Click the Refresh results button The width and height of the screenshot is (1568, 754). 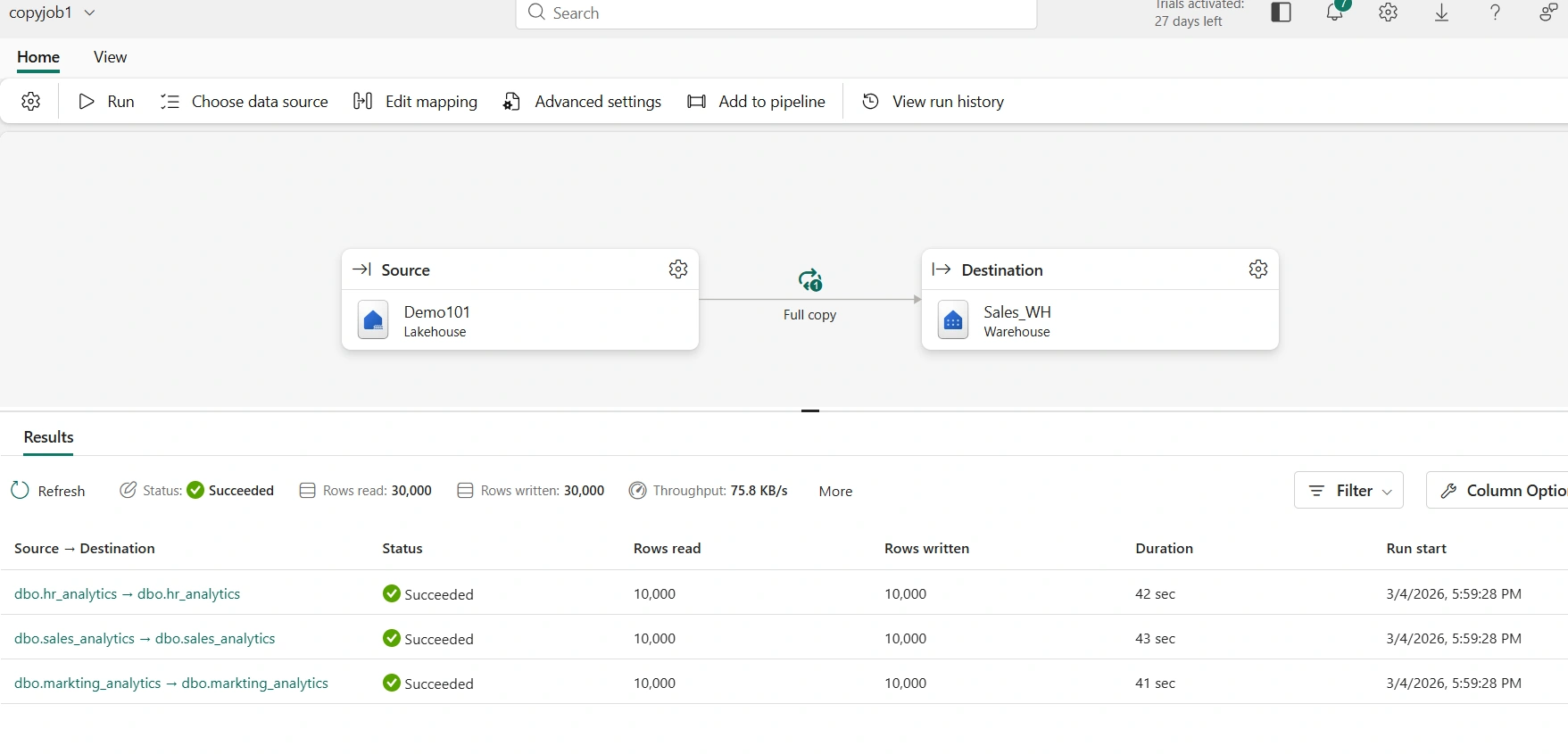48,491
